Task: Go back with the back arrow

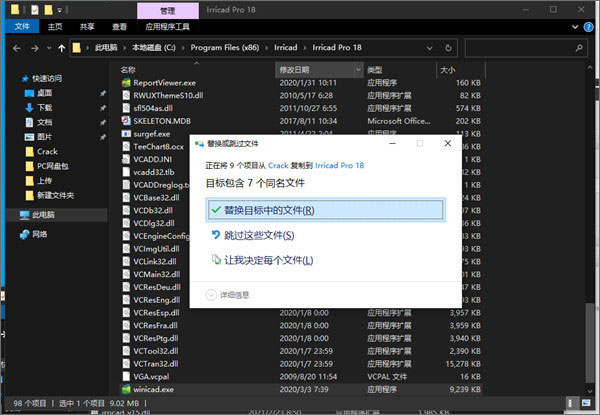Action: pyautogui.click(x=16, y=48)
